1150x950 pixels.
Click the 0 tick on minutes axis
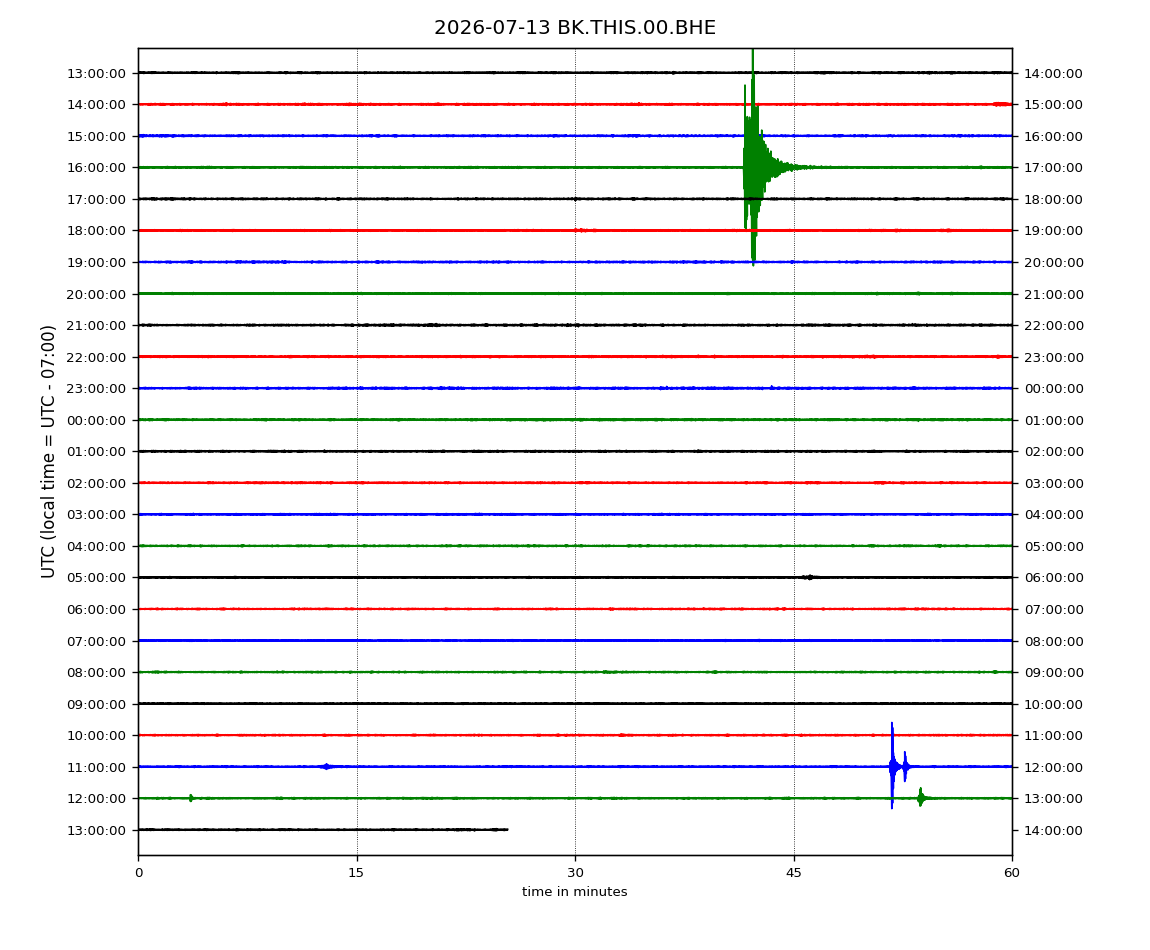[x=139, y=872]
